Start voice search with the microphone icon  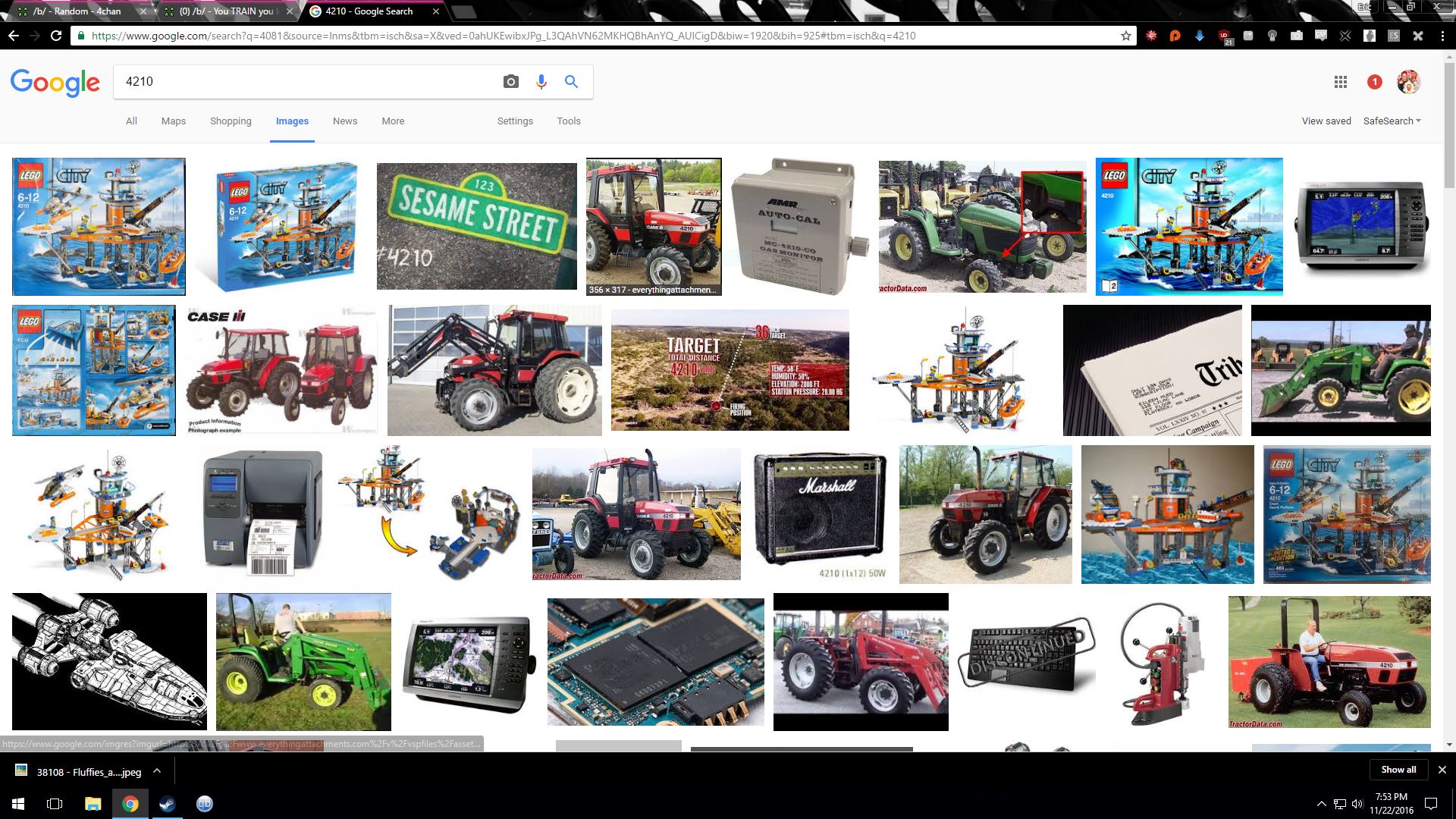point(541,82)
